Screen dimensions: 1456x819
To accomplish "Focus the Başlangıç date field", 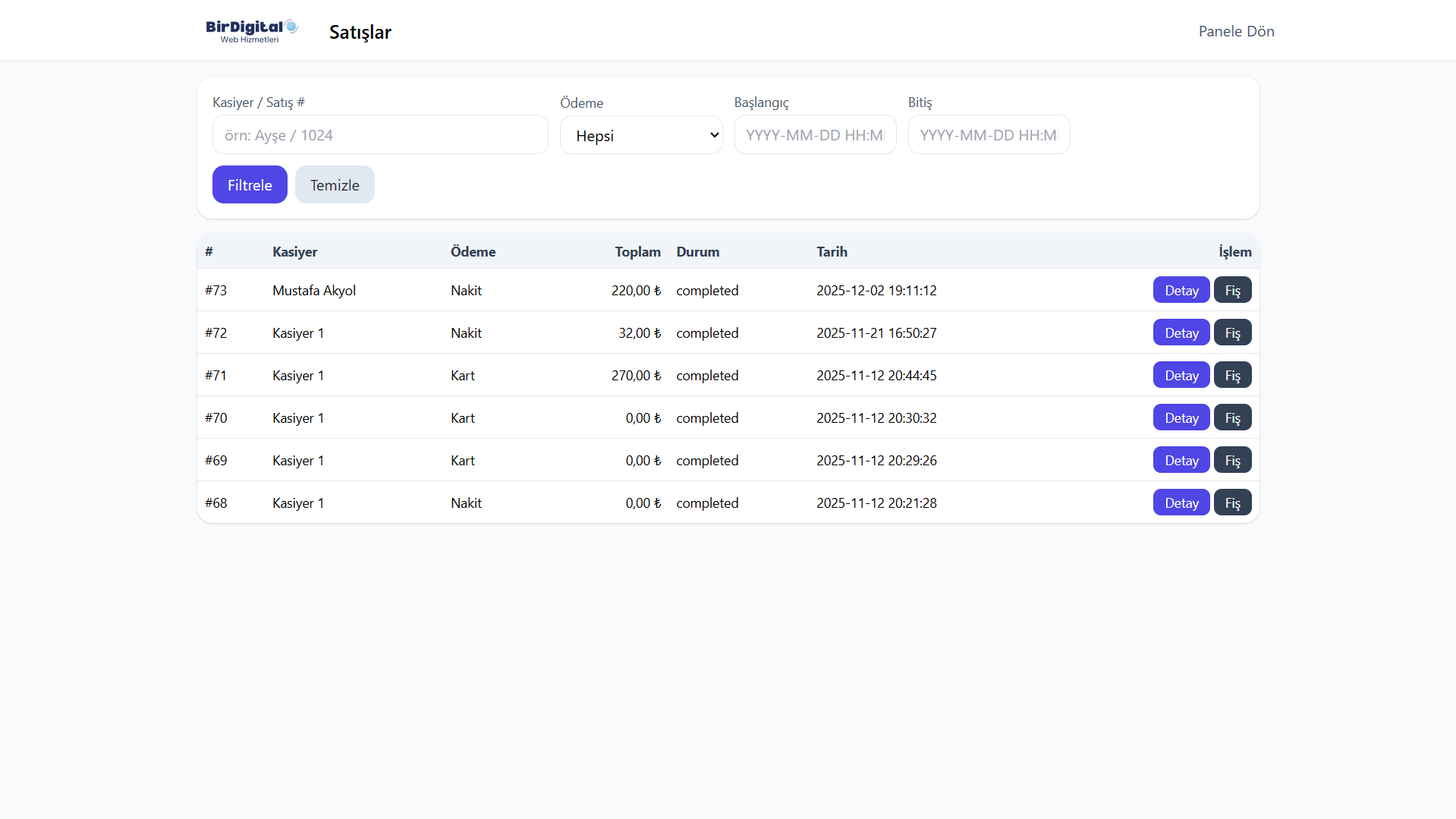I will (815, 135).
